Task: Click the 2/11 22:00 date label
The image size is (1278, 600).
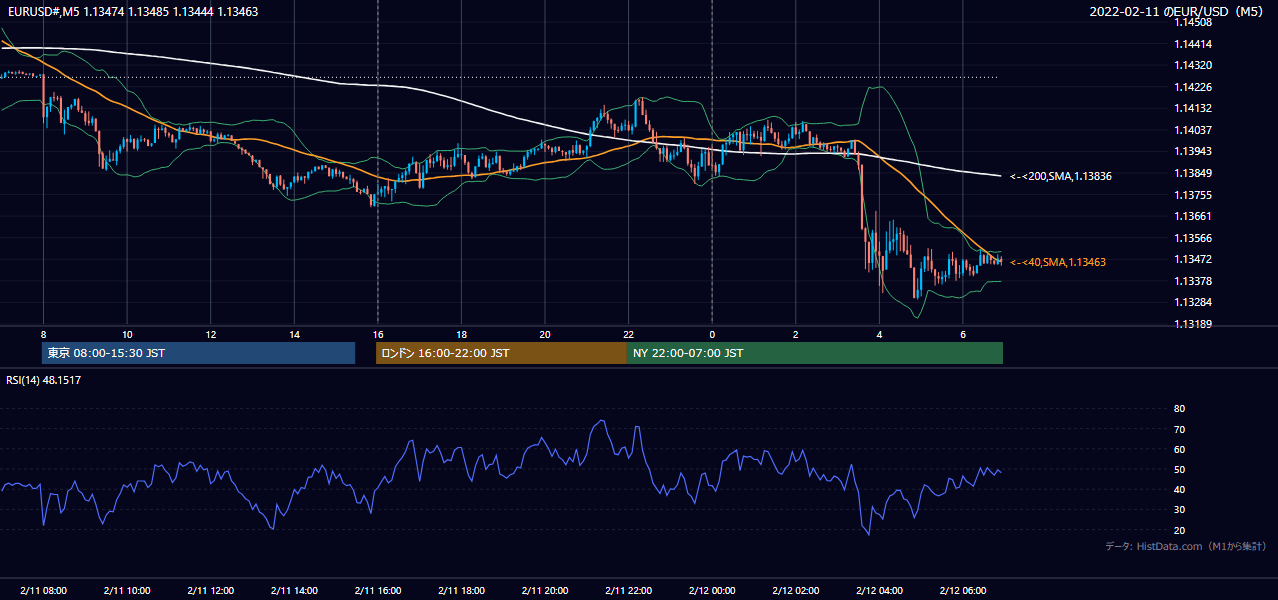Action: (628, 590)
